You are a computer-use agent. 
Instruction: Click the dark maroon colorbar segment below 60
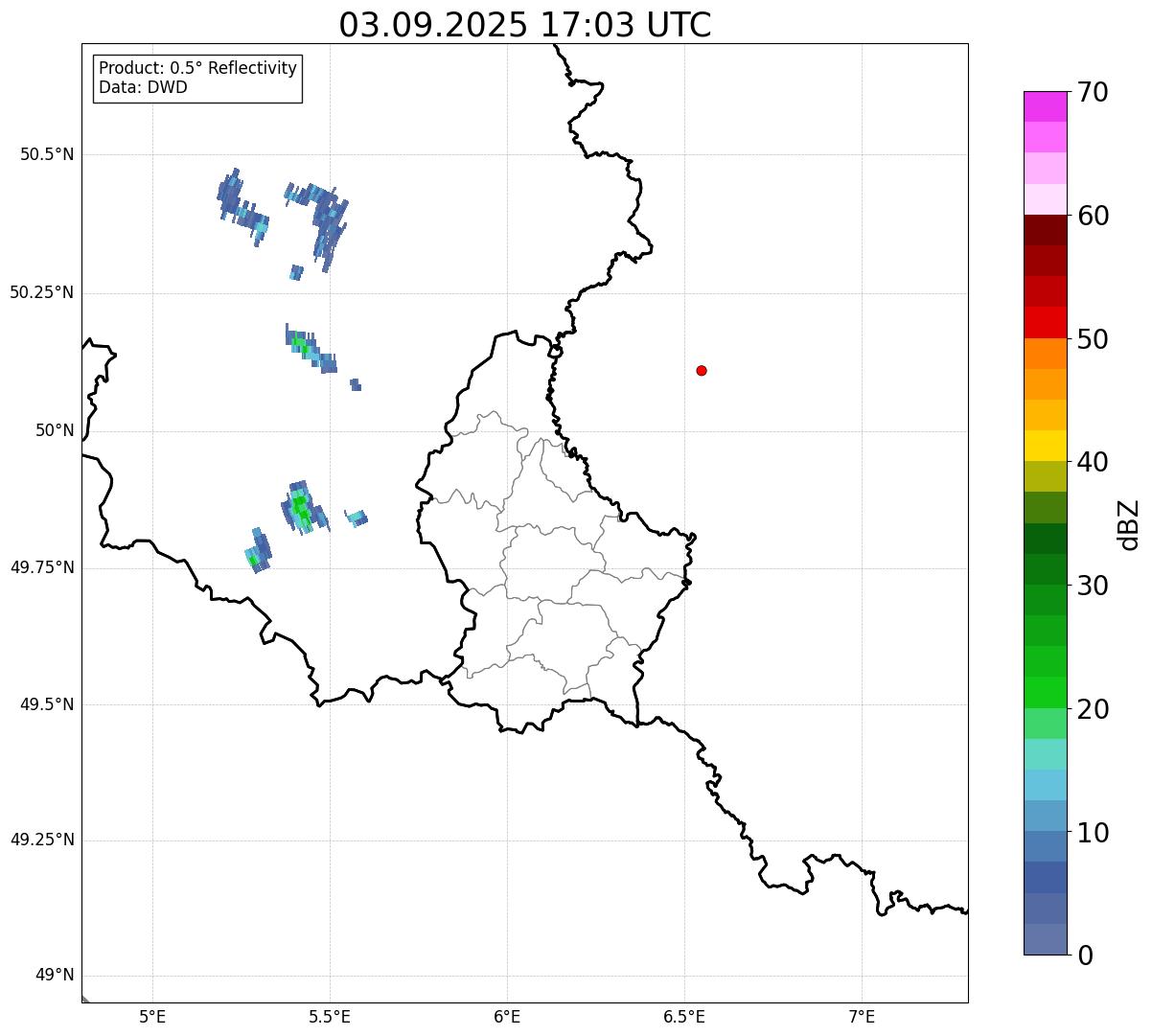[x=1046, y=230]
